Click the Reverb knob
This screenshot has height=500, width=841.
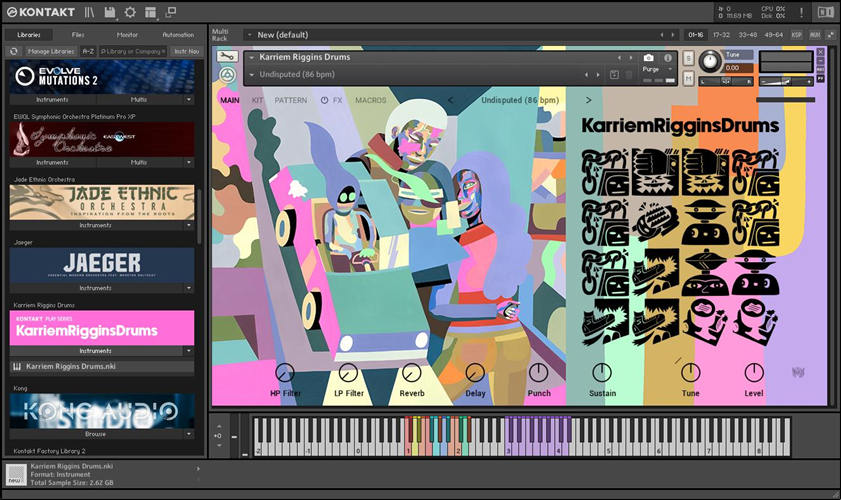coord(411,374)
